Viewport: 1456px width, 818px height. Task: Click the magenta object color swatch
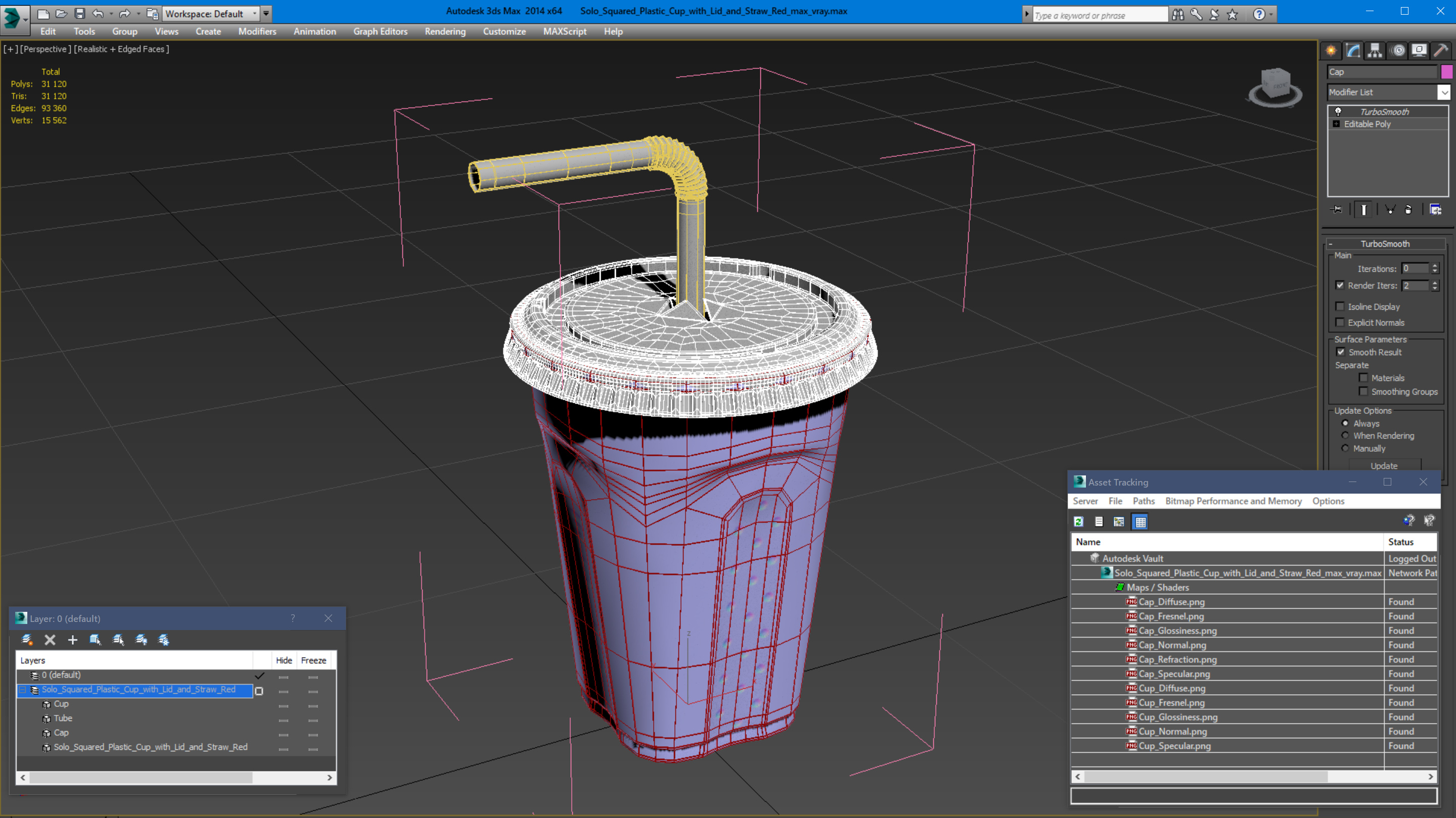click(1446, 72)
